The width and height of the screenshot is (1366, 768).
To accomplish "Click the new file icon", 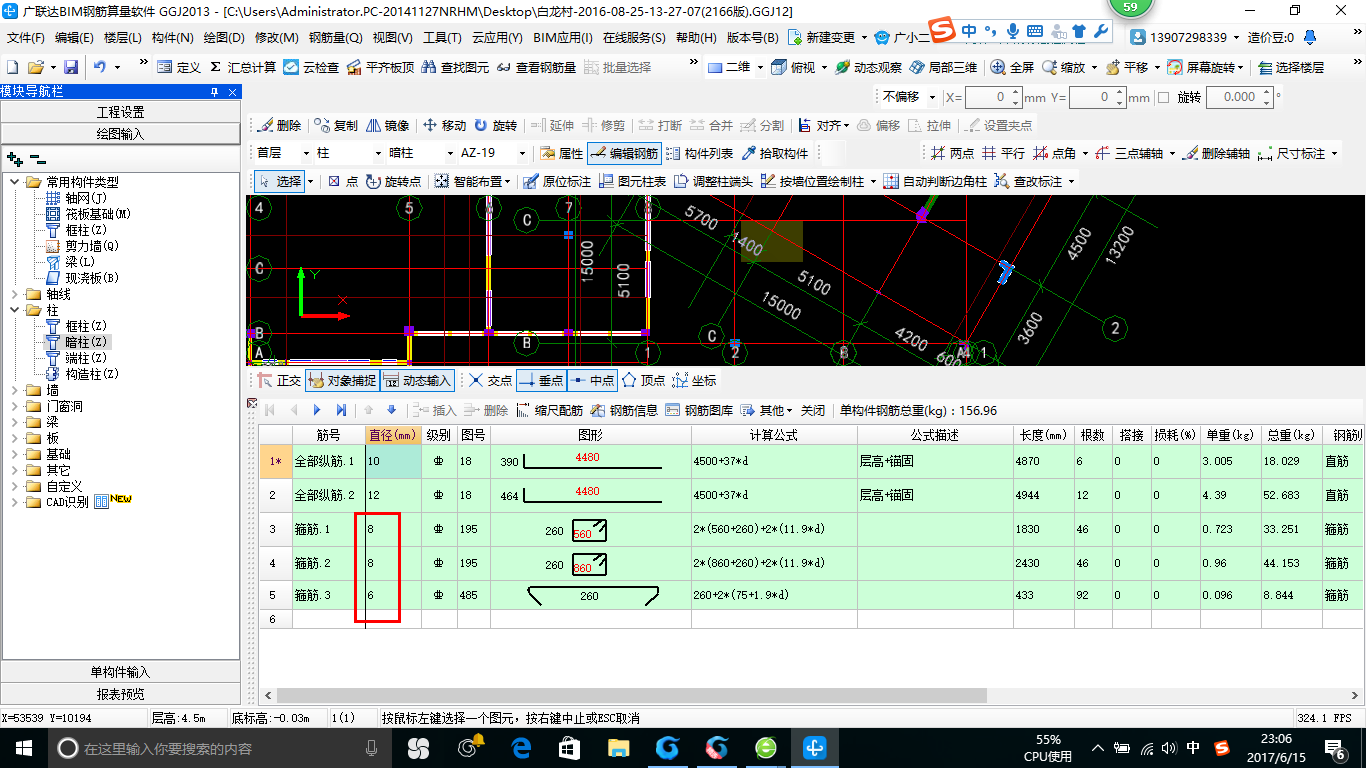I will (12, 67).
